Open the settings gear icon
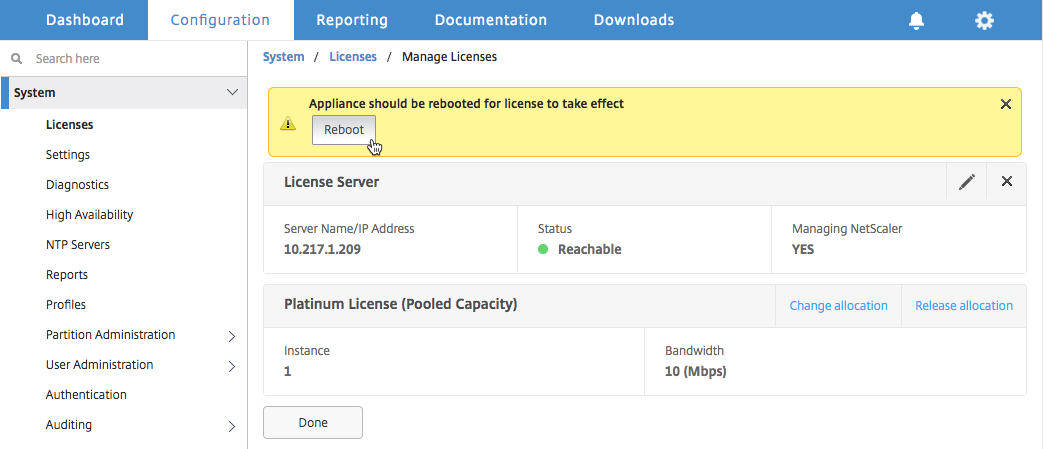Image resolution: width=1043 pixels, height=449 pixels. coord(984,21)
